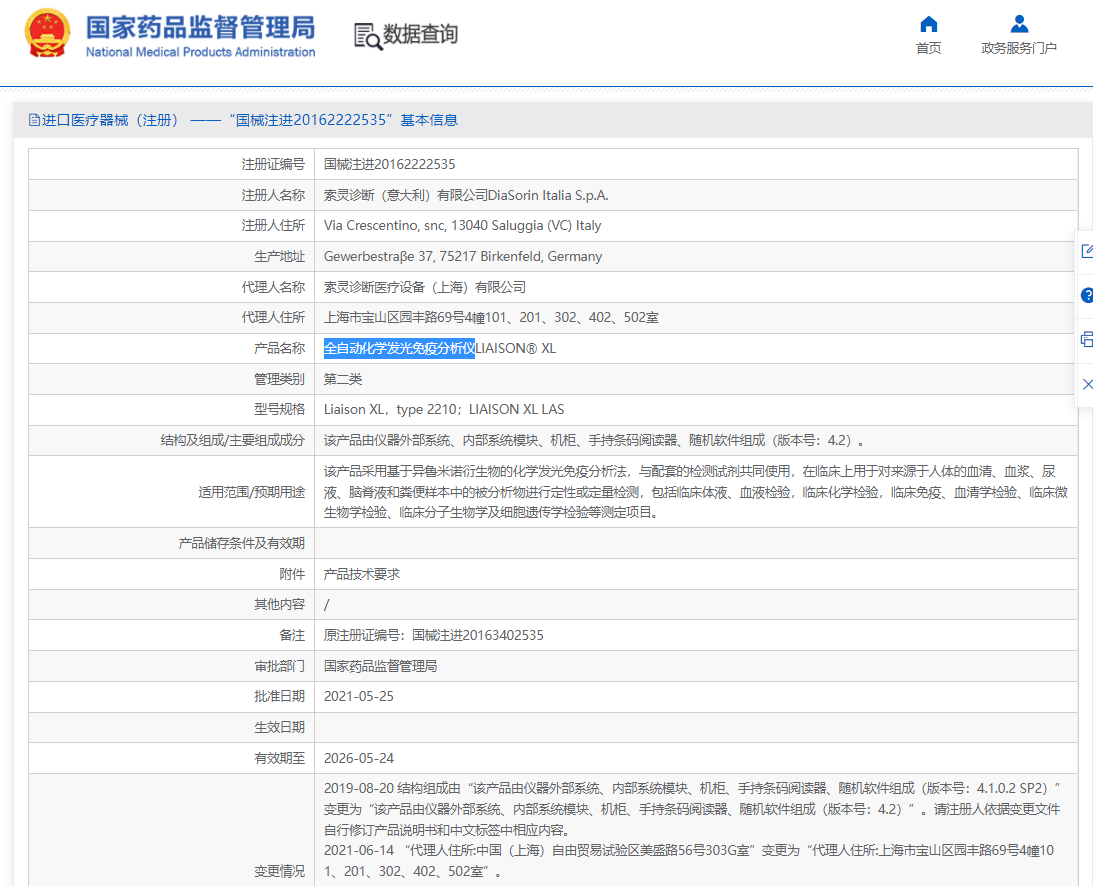Click the Gewerbestraβe 37, 75217 Birkenfeld address
The height and width of the screenshot is (886, 1093).
coord(463,257)
